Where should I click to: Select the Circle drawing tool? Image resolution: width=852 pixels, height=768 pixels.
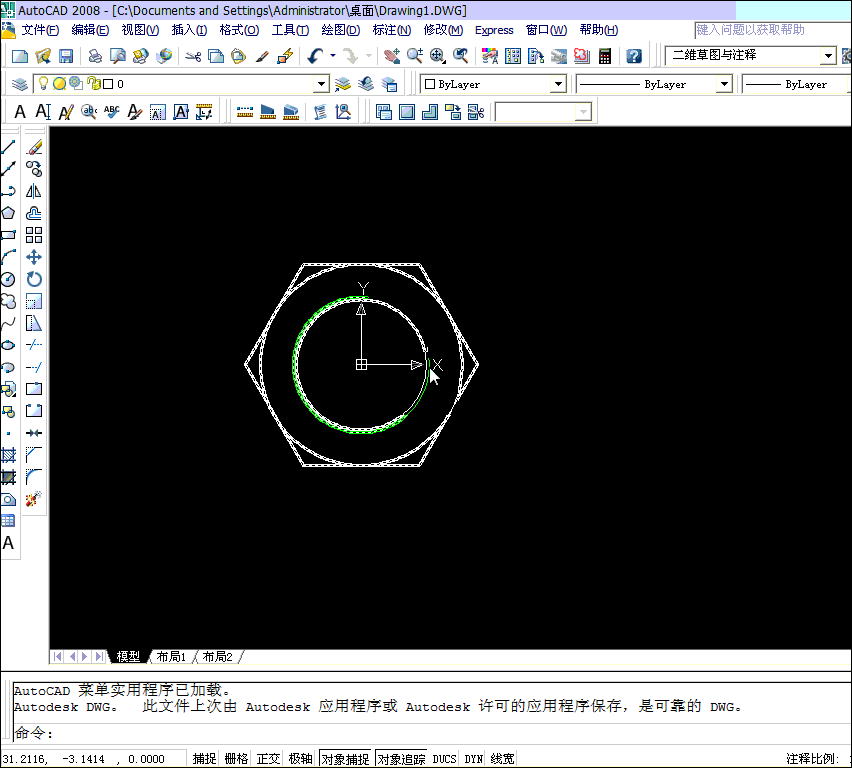point(8,279)
